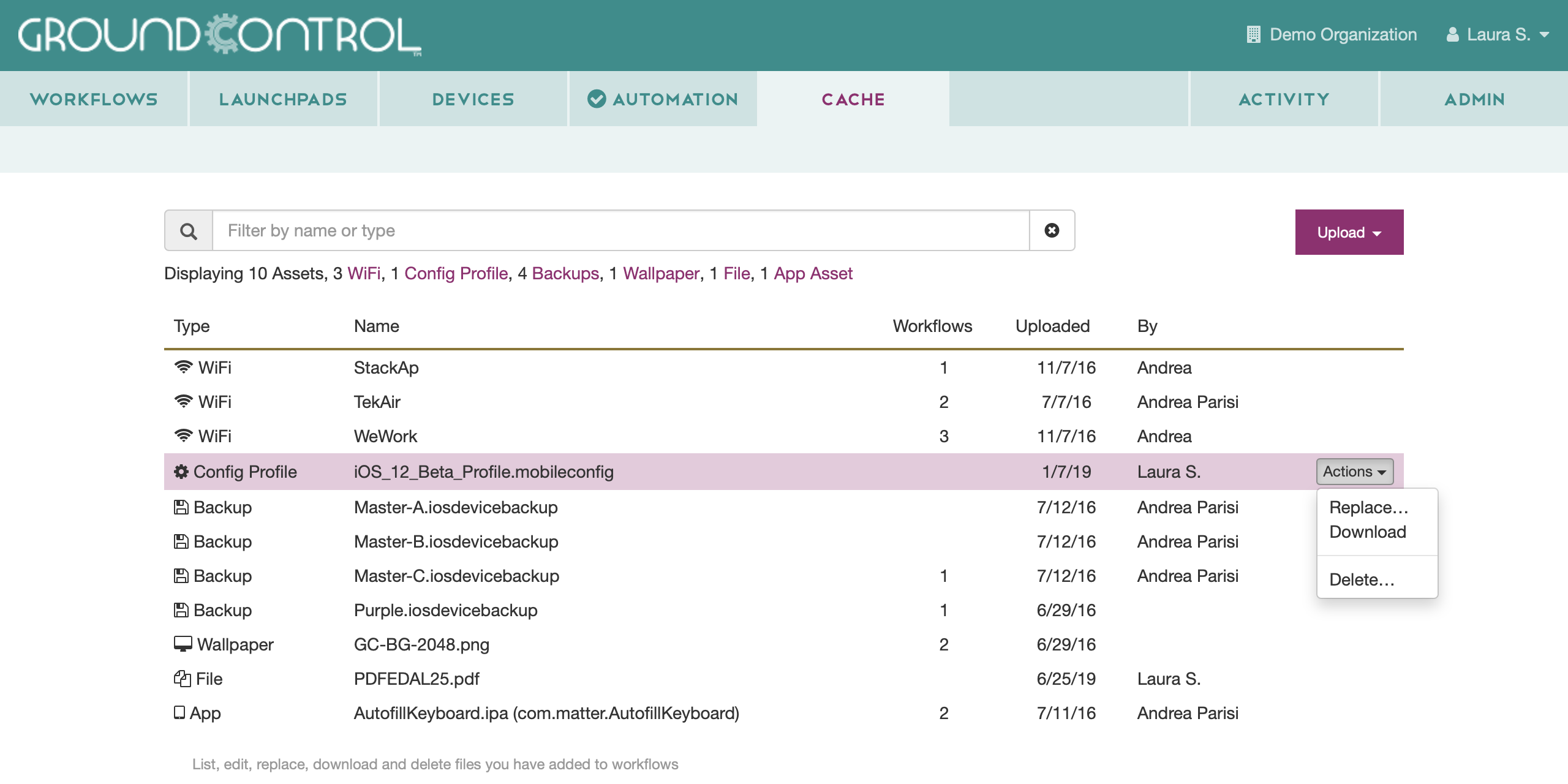Click the Wallpaper monitor icon
The width and height of the screenshot is (1568, 784).
[183, 644]
